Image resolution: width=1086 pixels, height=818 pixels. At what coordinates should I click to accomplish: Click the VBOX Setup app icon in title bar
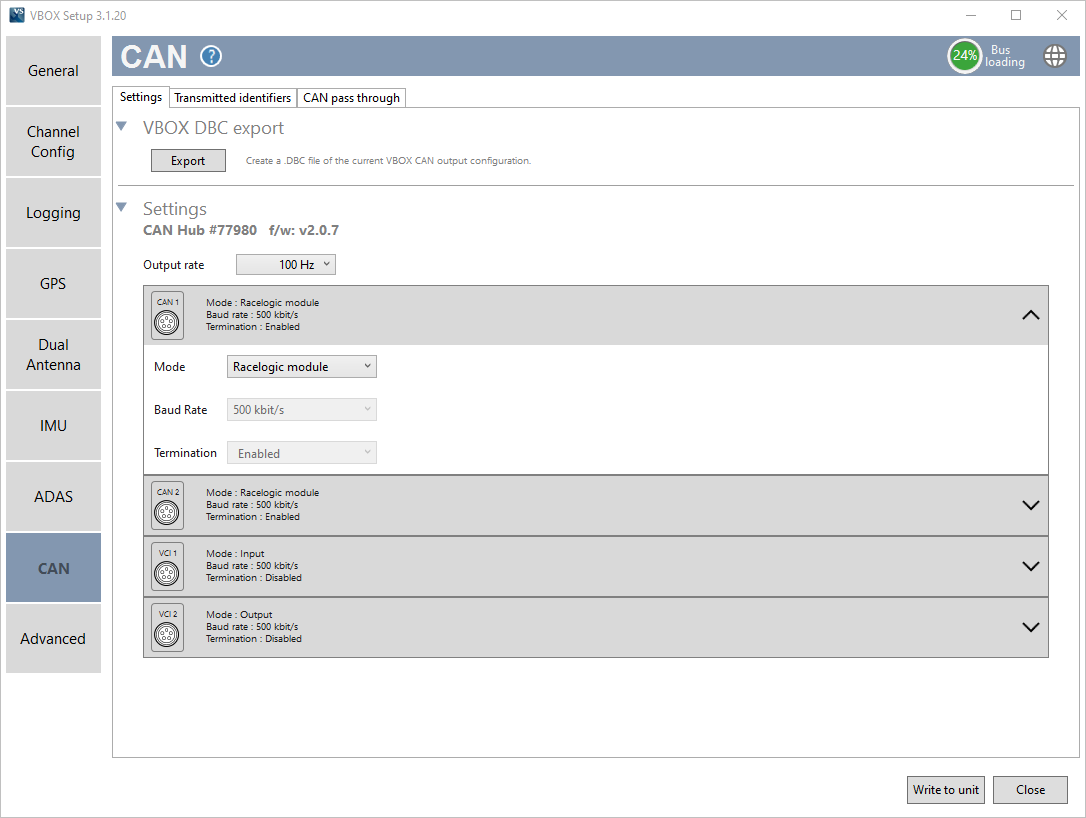tap(17, 15)
